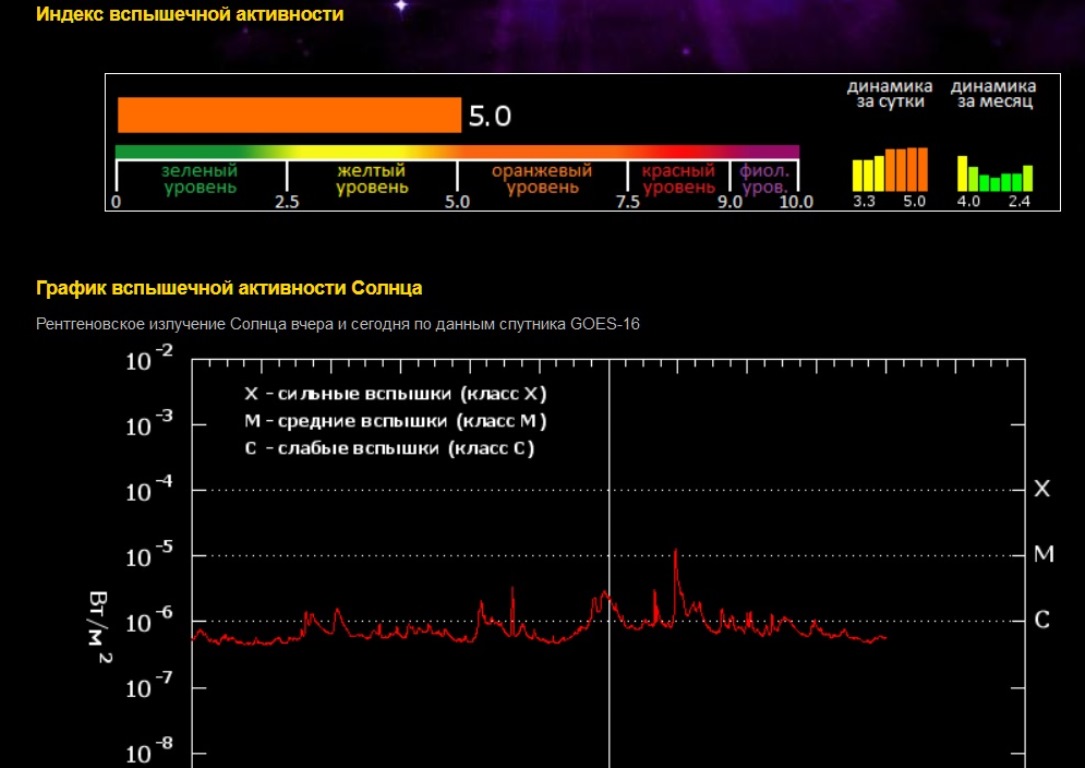
Task: Click the "Индекс вспышечной активности" heading
Action: pyautogui.click(x=190, y=14)
